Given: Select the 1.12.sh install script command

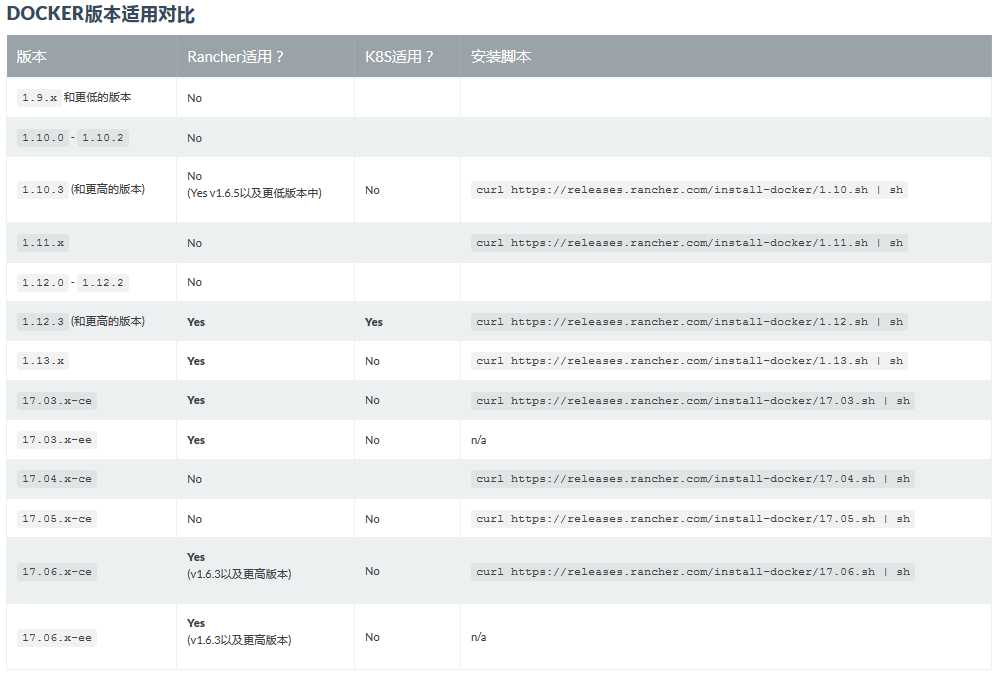Looking at the screenshot, I should [689, 322].
